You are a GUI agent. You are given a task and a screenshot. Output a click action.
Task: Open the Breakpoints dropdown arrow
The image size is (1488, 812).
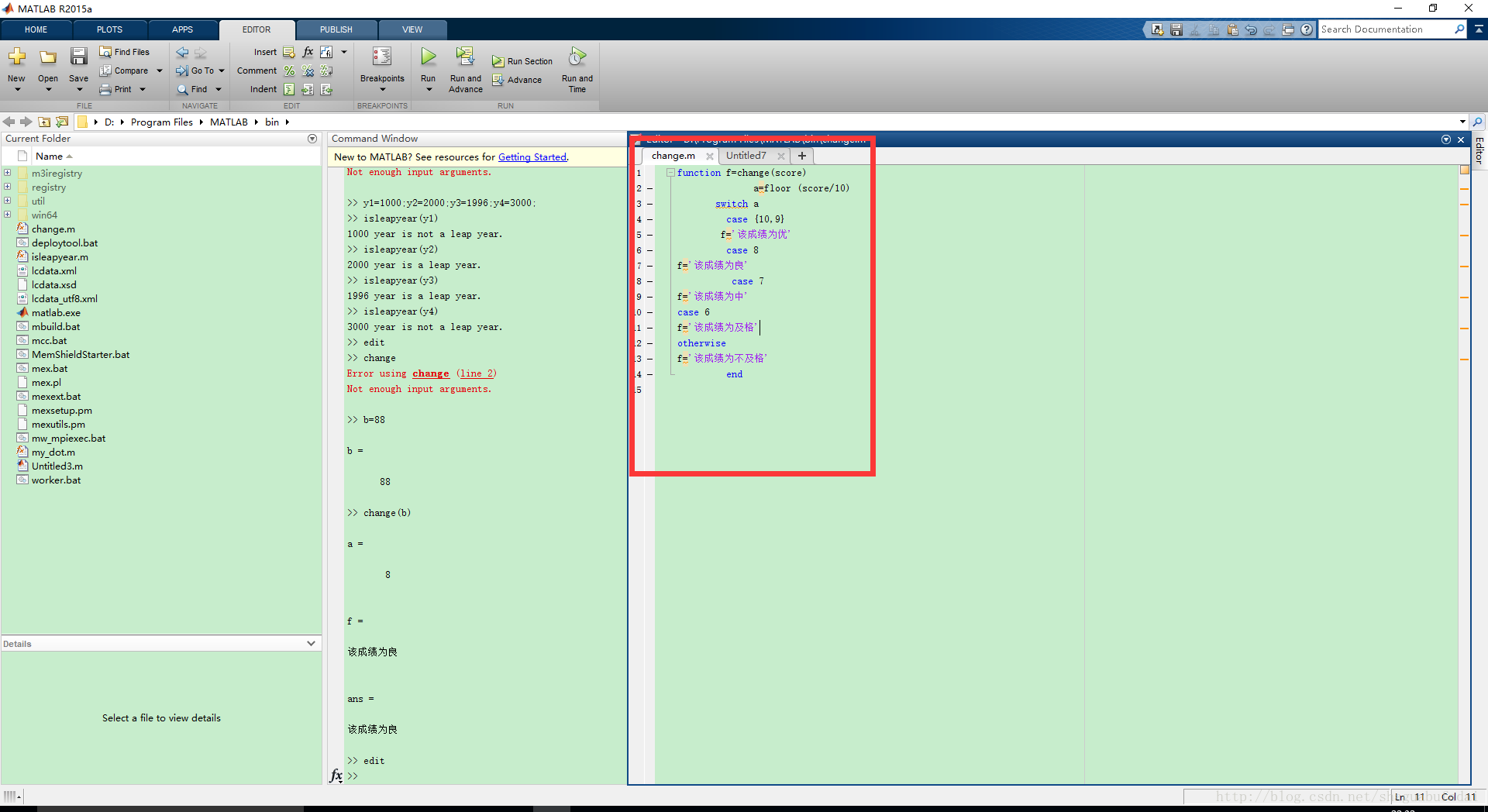[382, 90]
